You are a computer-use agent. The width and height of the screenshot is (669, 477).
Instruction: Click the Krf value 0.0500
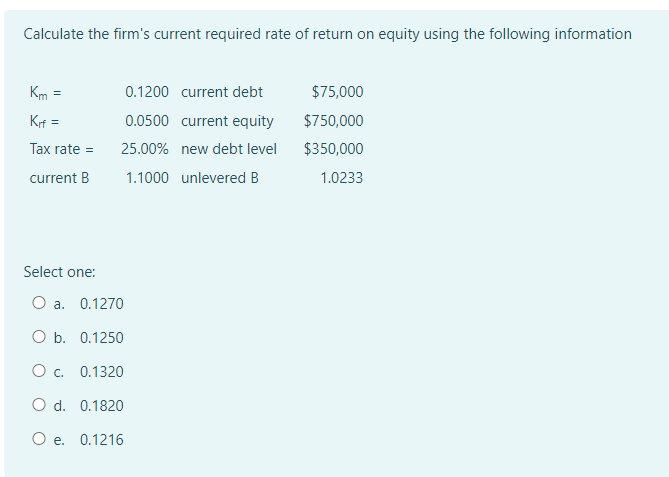(147, 121)
